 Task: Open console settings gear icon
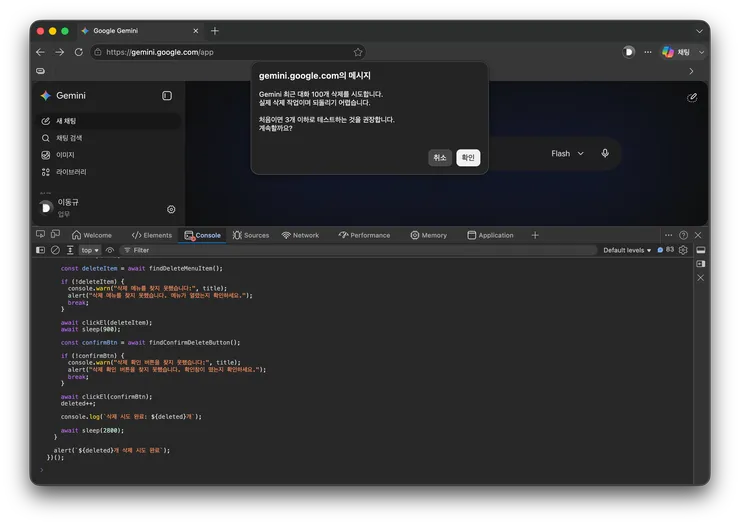683,250
